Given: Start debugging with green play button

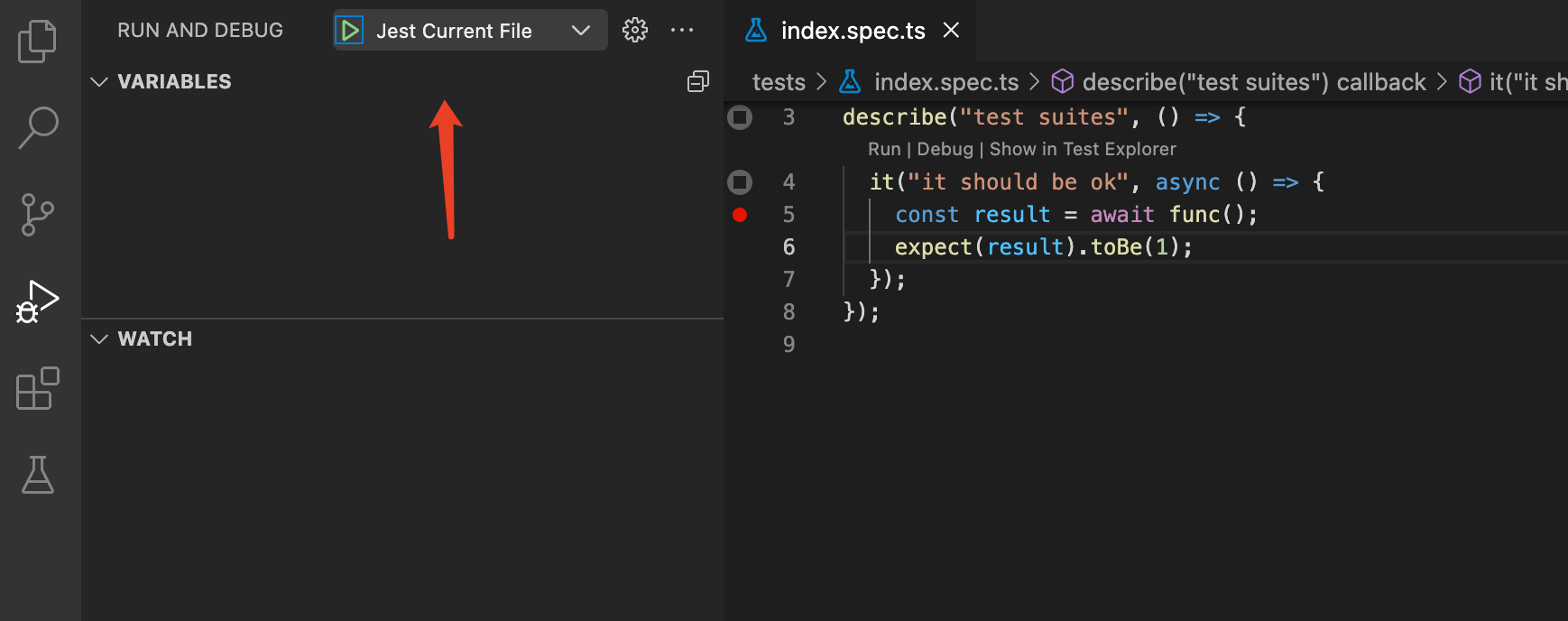Looking at the screenshot, I should [349, 31].
